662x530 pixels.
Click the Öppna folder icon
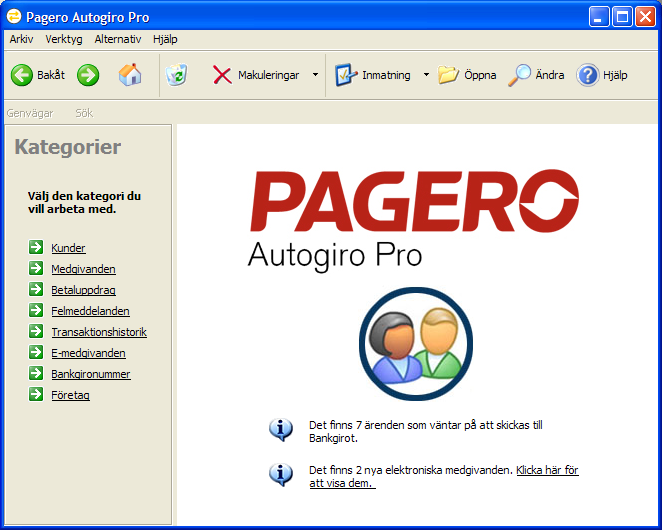(x=448, y=75)
